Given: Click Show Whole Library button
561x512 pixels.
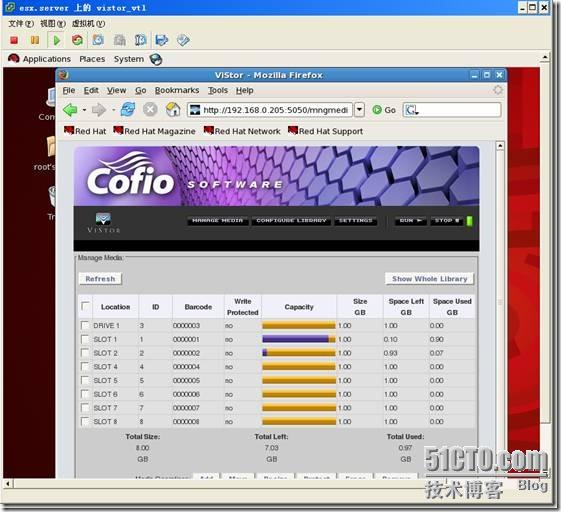Looking at the screenshot, I should point(429,279).
